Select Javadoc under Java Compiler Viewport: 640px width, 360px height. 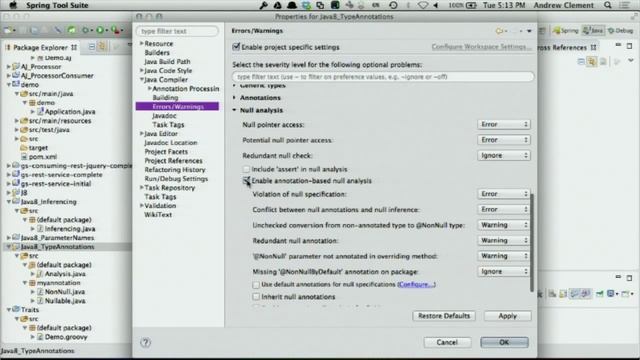coord(164,116)
